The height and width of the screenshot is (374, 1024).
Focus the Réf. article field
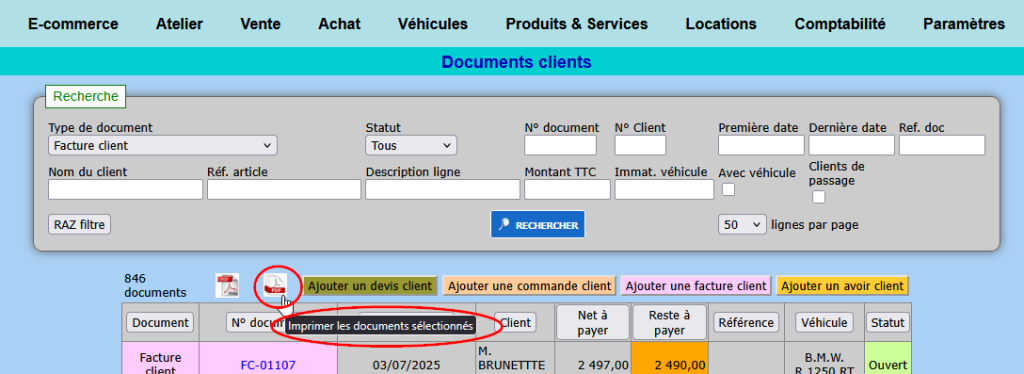tap(284, 189)
